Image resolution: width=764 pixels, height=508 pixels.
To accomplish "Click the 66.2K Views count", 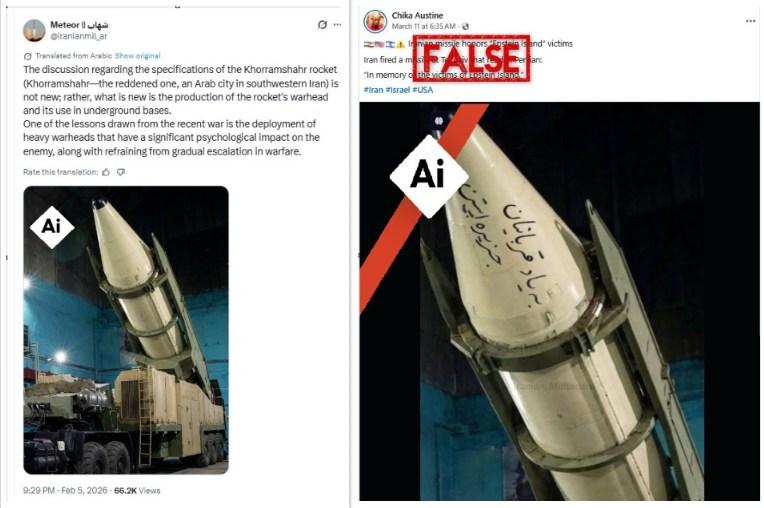I will click(x=137, y=490).
